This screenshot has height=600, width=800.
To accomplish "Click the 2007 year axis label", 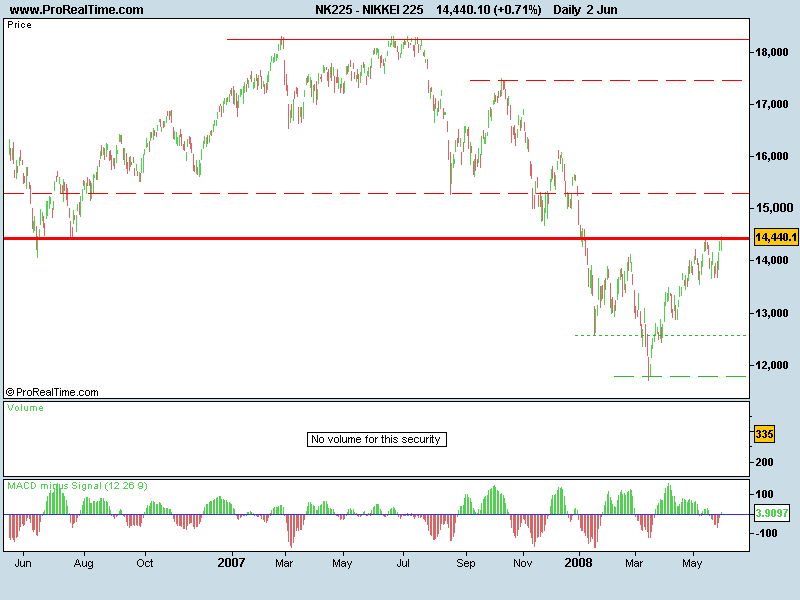I will click(231, 563).
